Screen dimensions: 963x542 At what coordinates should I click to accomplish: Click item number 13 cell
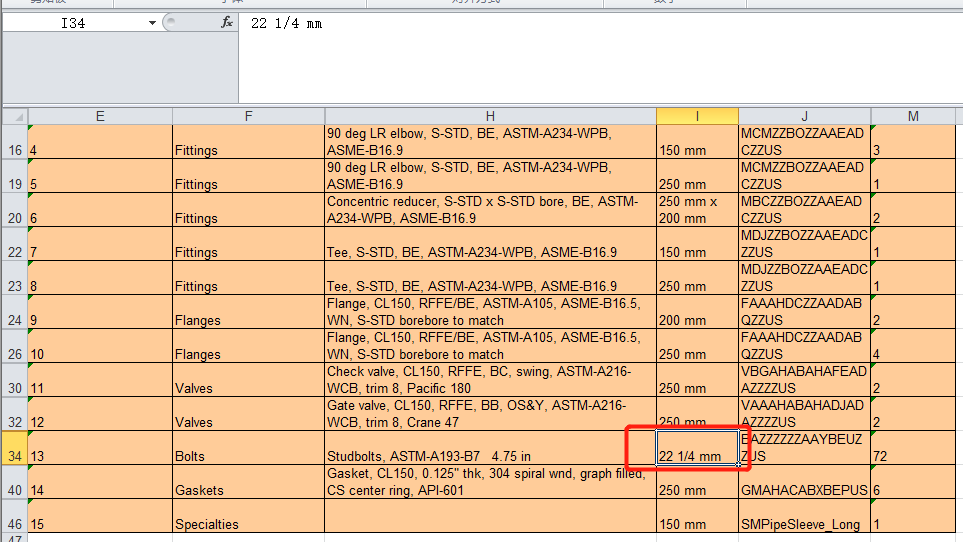pos(100,448)
